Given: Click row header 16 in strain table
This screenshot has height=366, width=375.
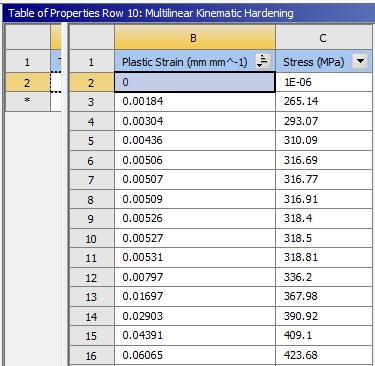Looking at the screenshot, I should click(x=92, y=355).
